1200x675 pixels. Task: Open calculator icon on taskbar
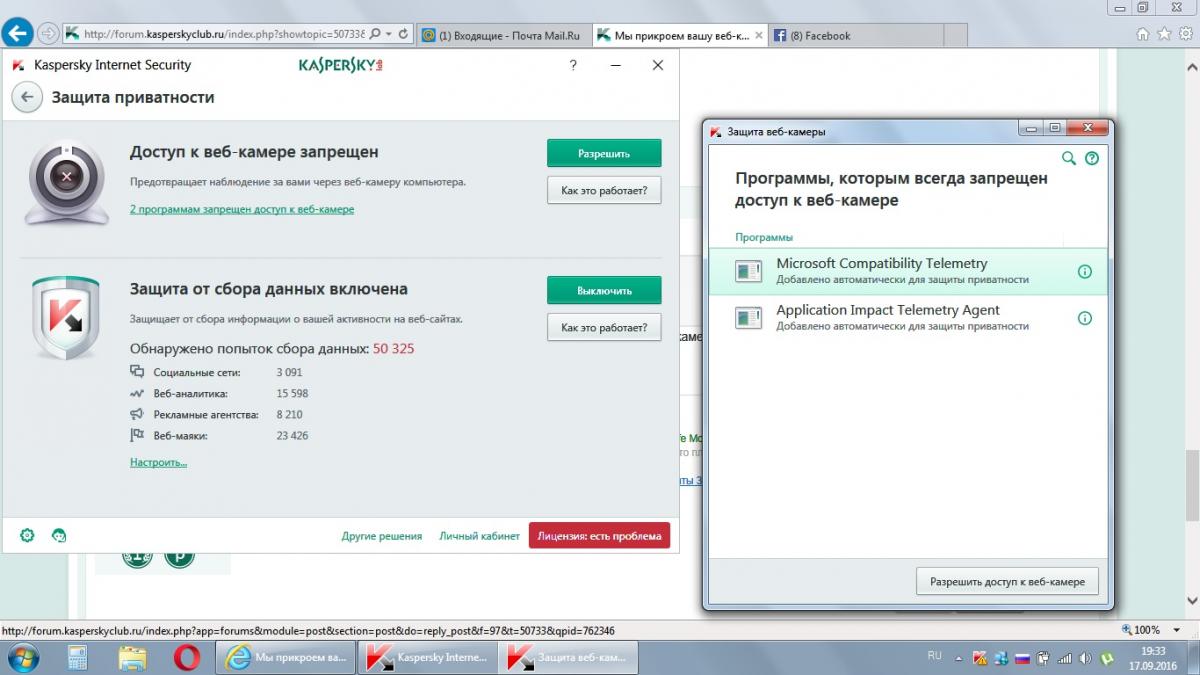(x=78, y=658)
